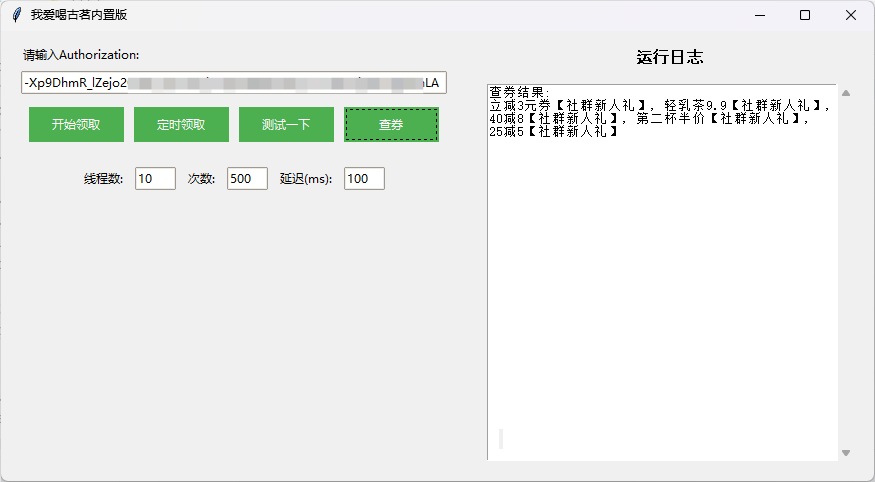Click the 线程数 label text
Image resolution: width=875 pixels, height=482 pixels.
click(x=104, y=179)
